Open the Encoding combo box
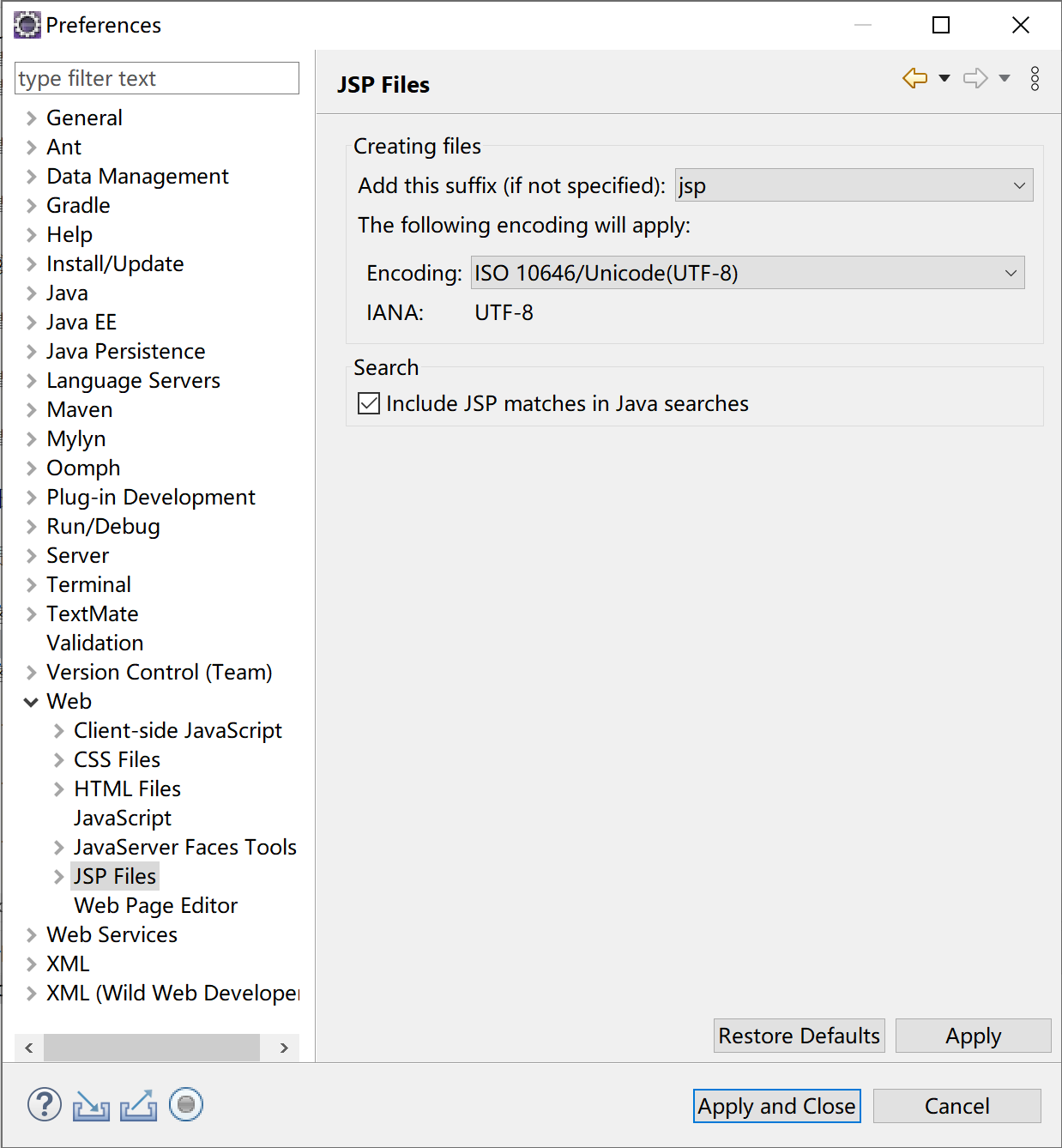Screen dimensions: 1062x1148 pos(748,273)
